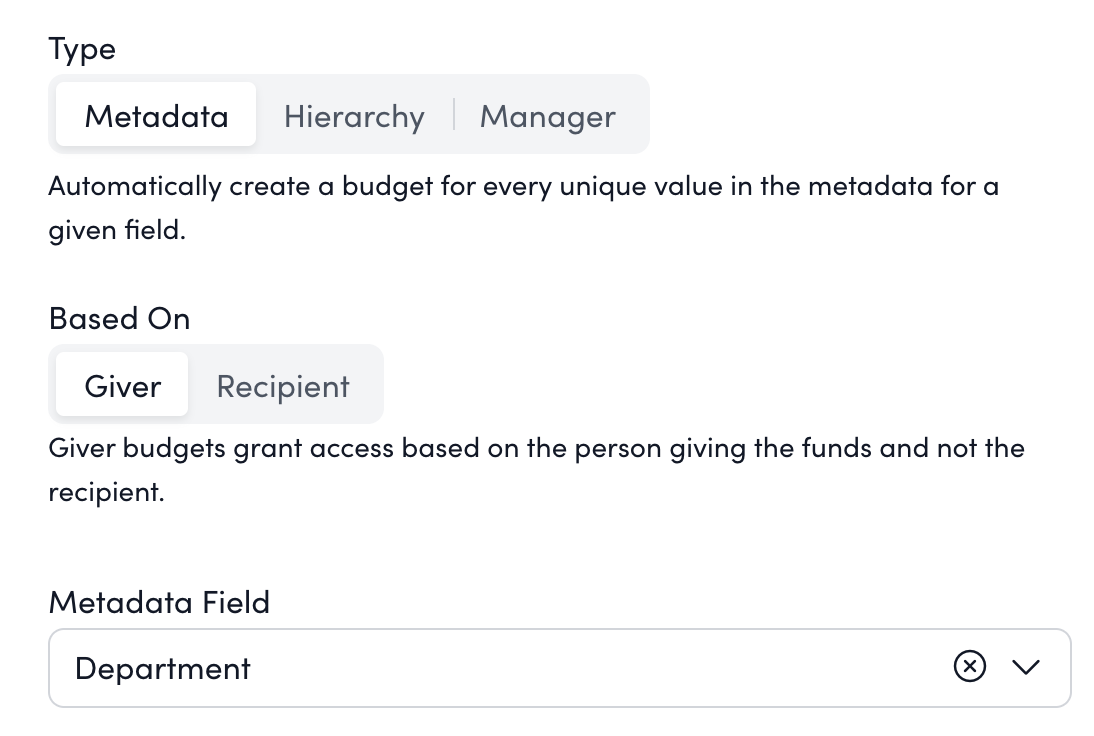Image resolution: width=1094 pixels, height=736 pixels.
Task: Click the Type section label
Action: click(82, 49)
